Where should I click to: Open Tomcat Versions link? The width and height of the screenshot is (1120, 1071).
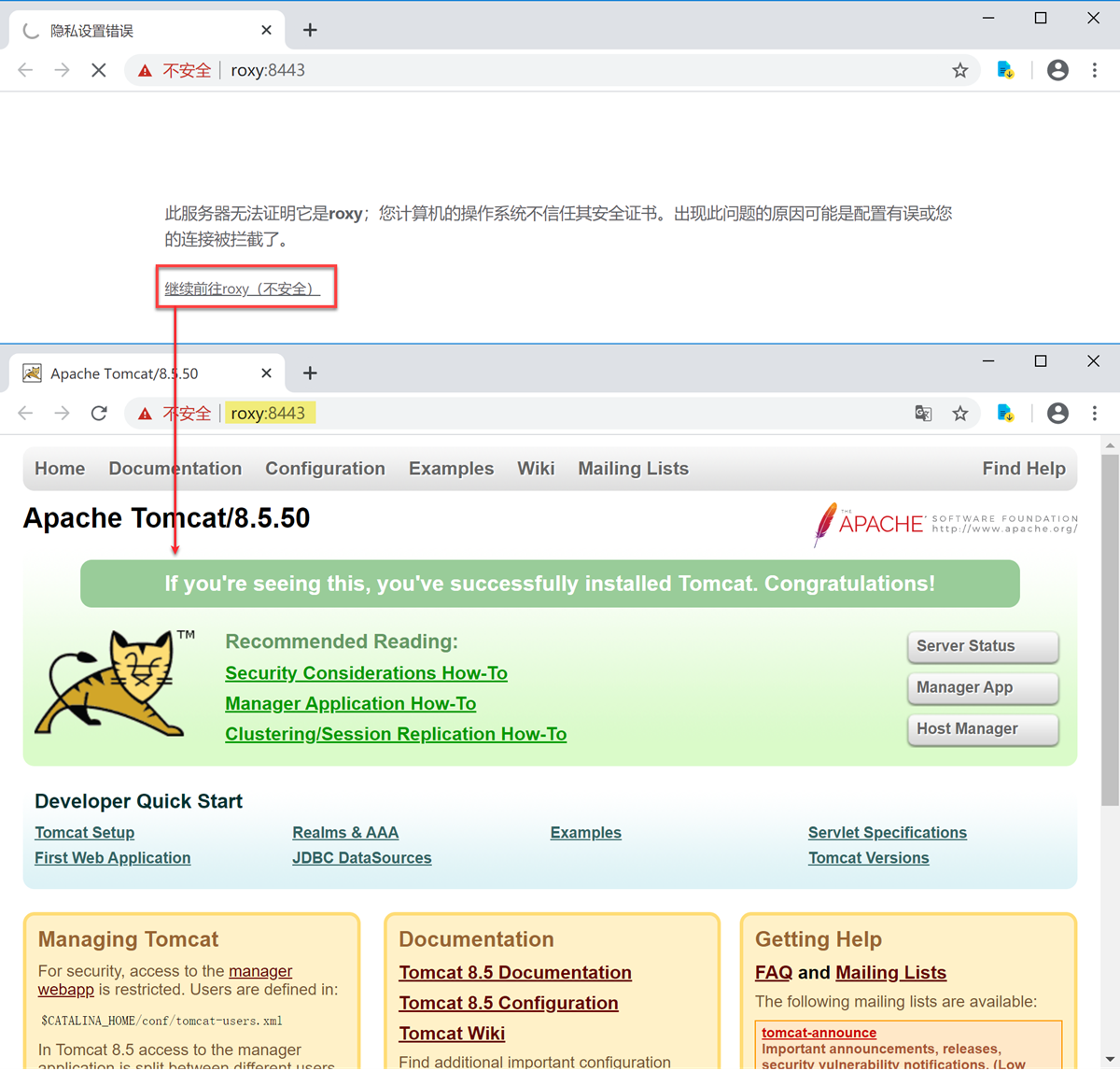pos(868,858)
